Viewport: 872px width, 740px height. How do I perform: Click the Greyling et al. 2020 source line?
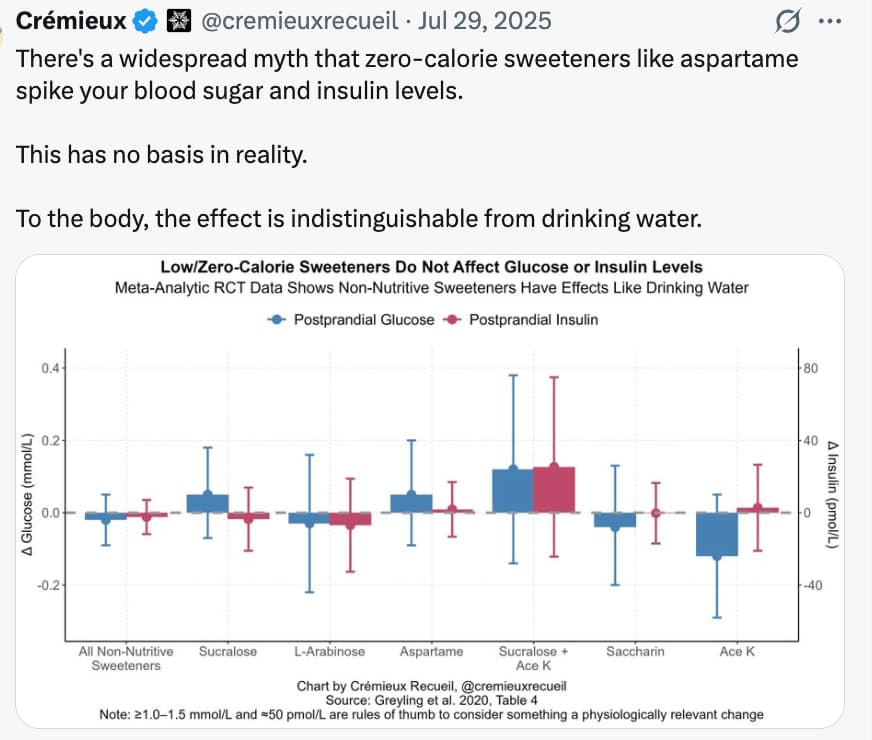[x=431, y=701]
